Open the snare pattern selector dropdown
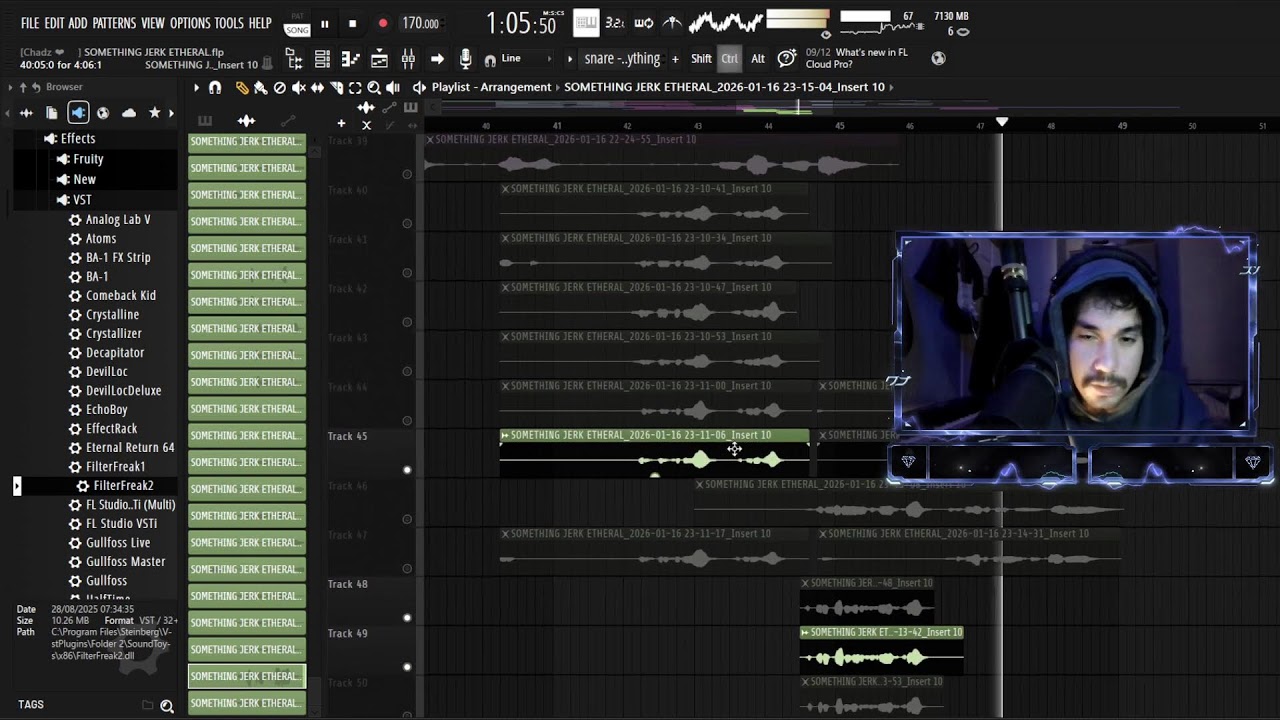 coord(622,59)
